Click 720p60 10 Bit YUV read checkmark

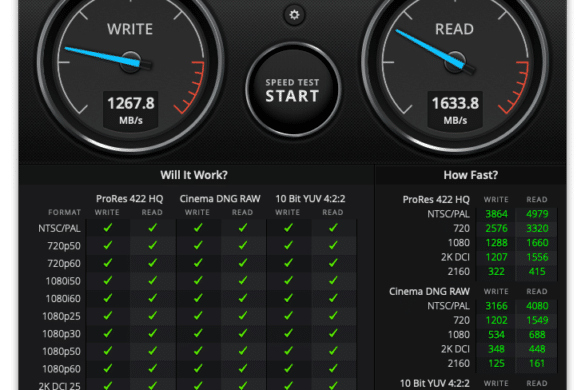333,263
